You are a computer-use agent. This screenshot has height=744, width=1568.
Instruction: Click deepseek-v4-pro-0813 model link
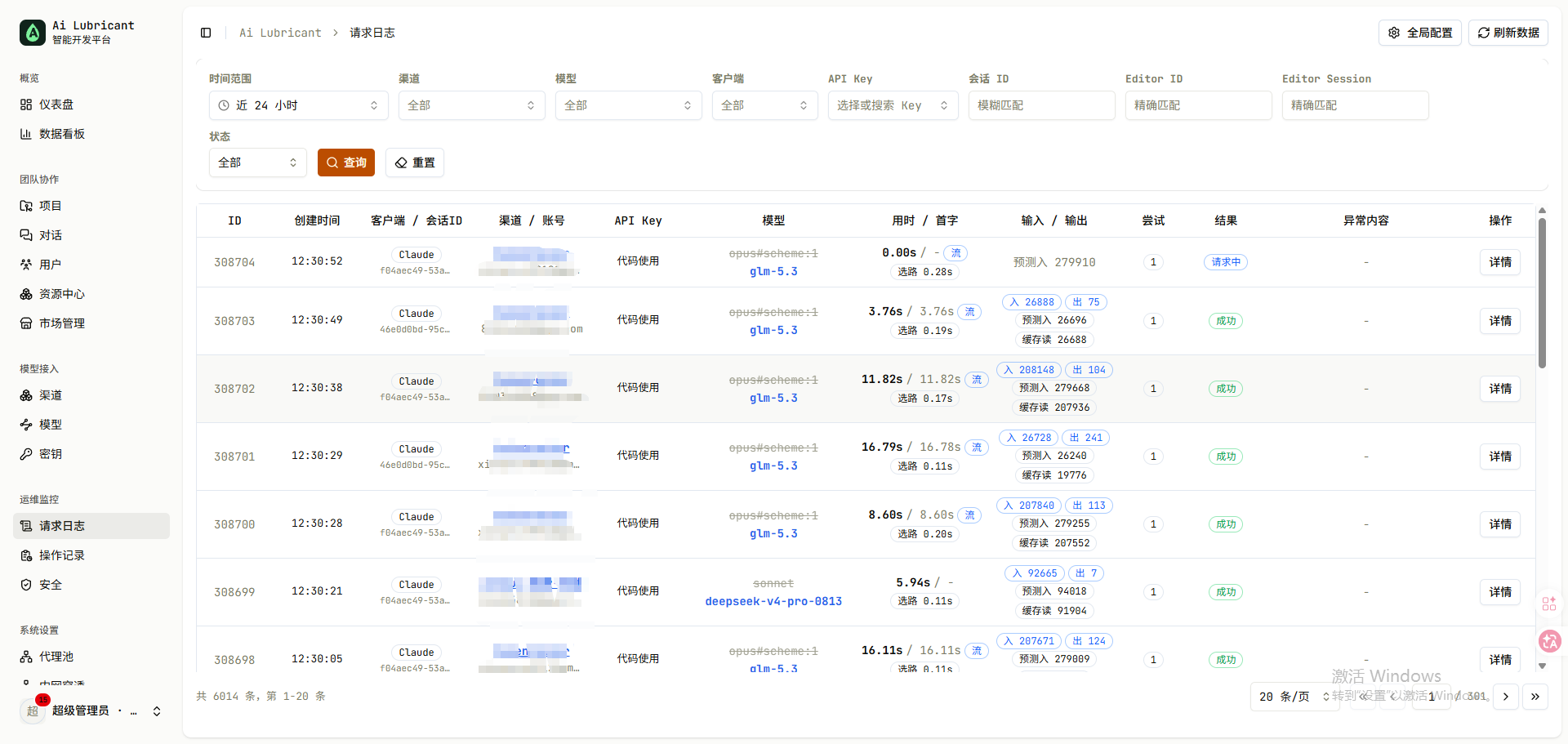click(773, 601)
